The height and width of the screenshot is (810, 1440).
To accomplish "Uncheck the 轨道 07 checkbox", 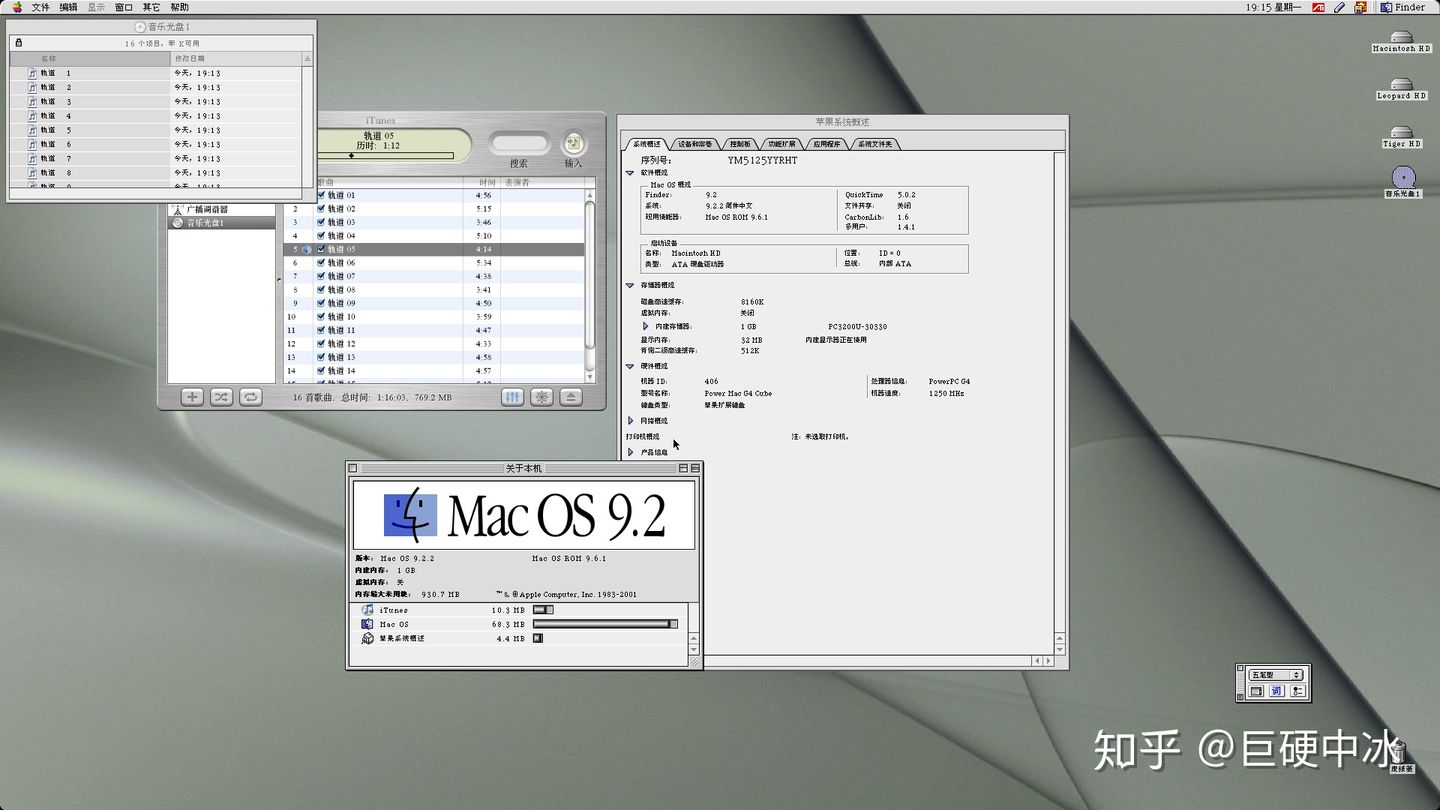I will (x=321, y=276).
